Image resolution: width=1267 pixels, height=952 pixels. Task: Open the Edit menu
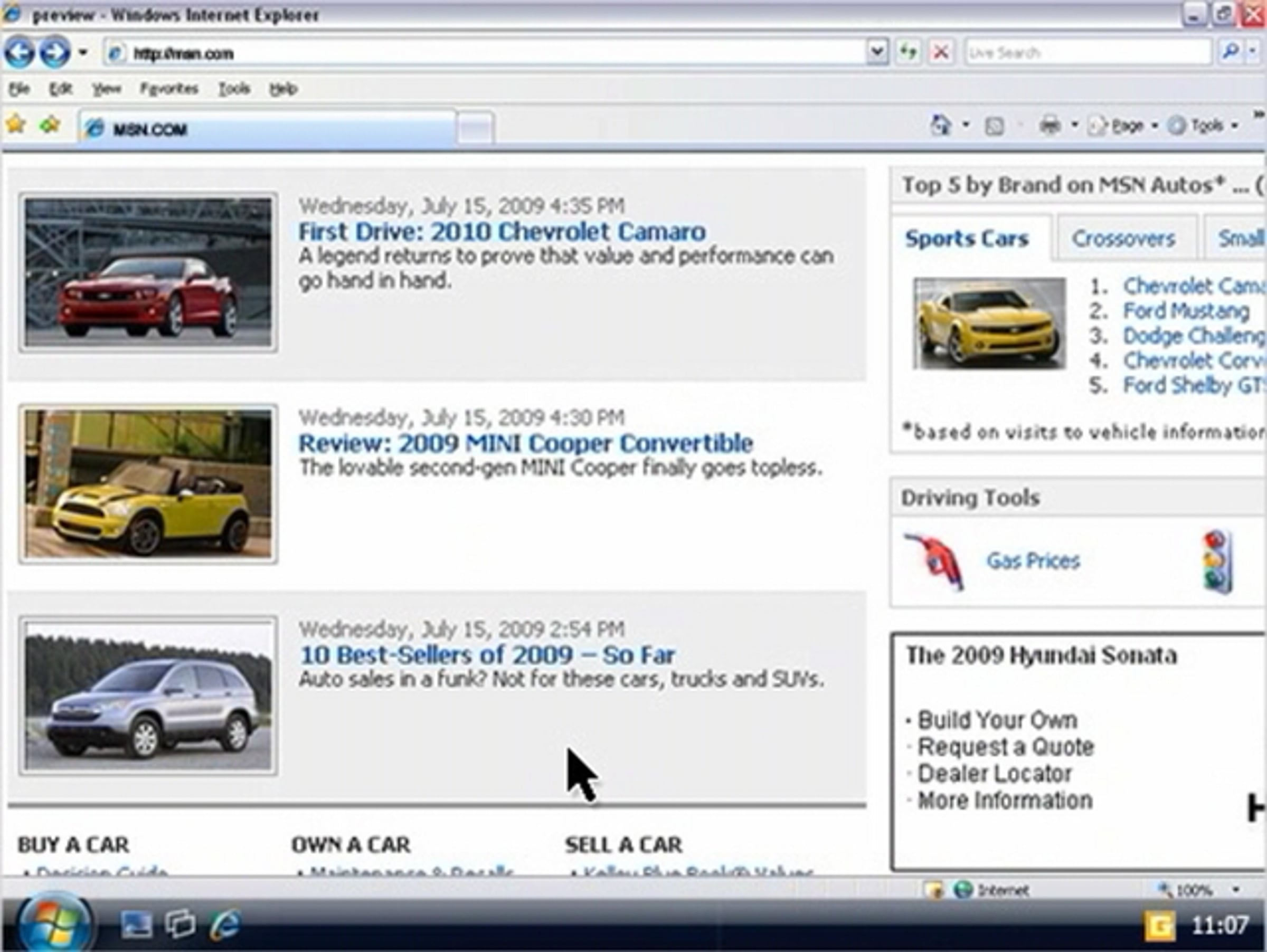point(60,89)
